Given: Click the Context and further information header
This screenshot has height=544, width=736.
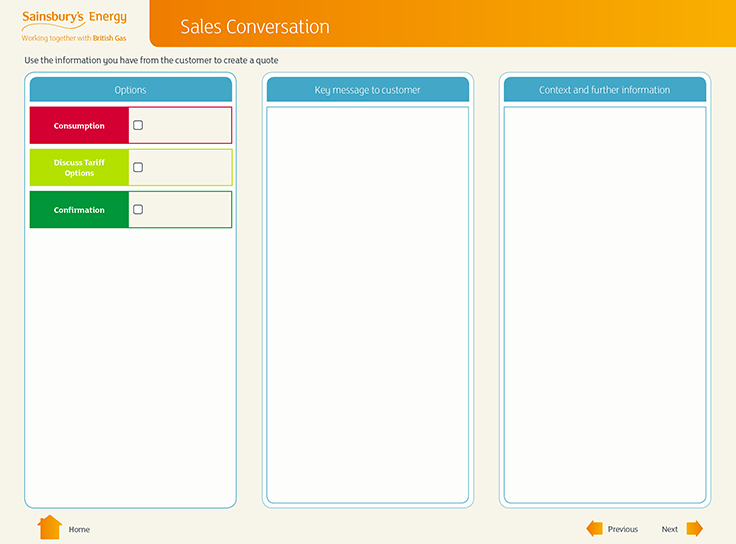Looking at the screenshot, I should pyautogui.click(x=604, y=90).
